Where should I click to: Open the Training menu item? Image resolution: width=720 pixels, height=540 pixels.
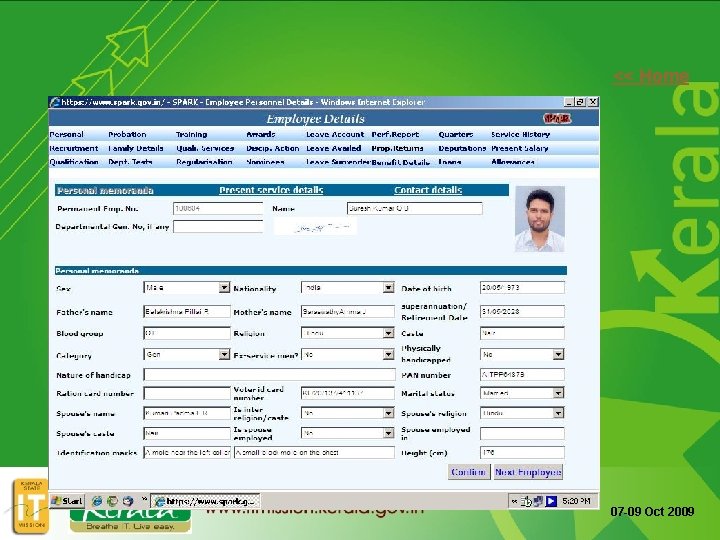click(191, 135)
